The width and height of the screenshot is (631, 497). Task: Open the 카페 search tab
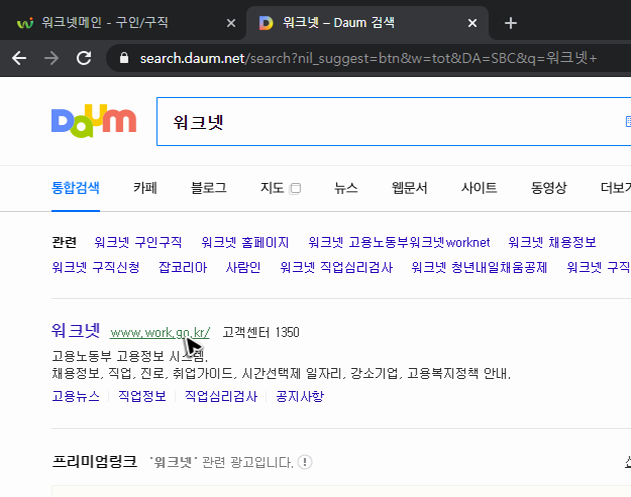[x=145, y=188]
